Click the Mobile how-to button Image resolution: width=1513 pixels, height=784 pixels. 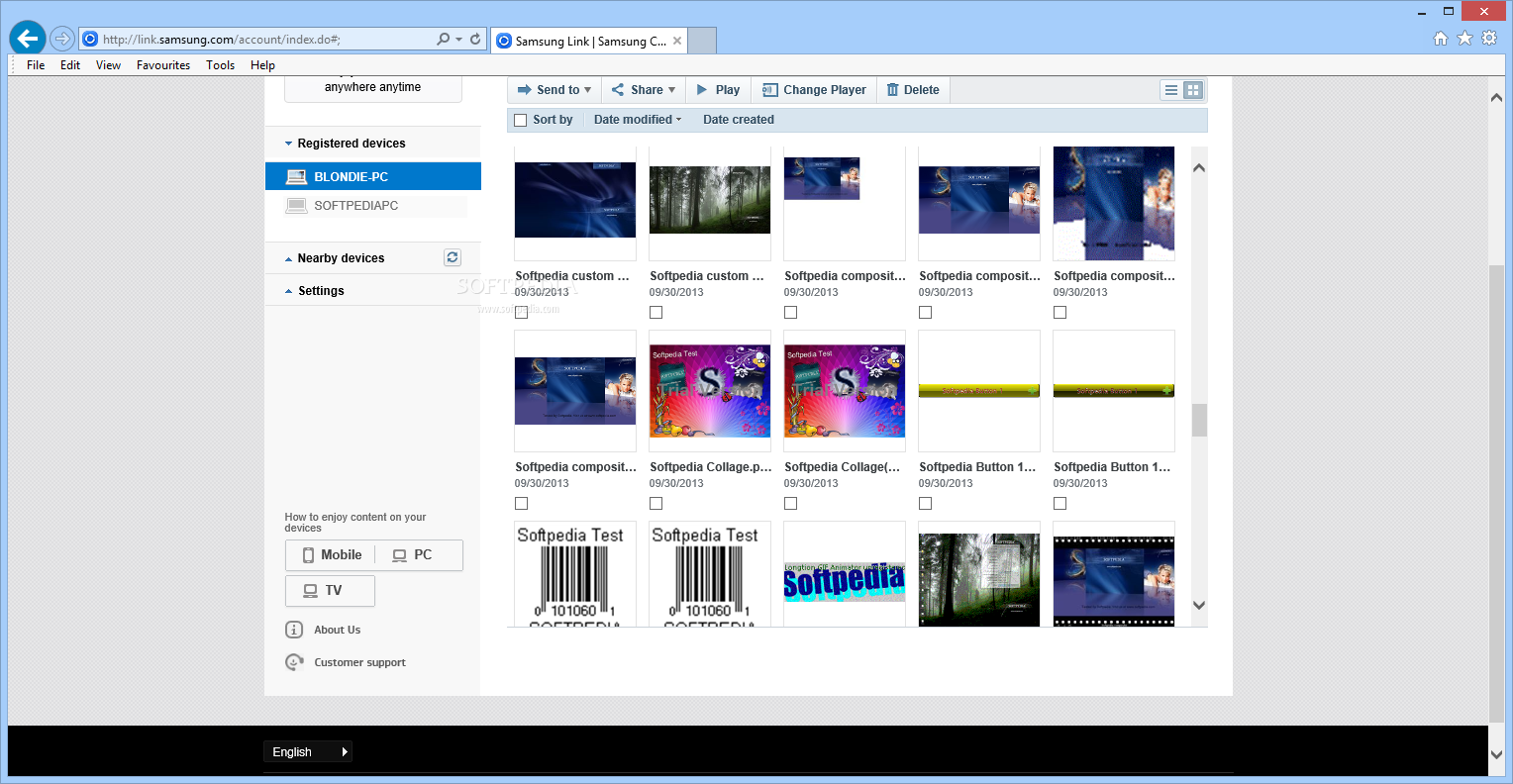pyautogui.click(x=332, y=555)
